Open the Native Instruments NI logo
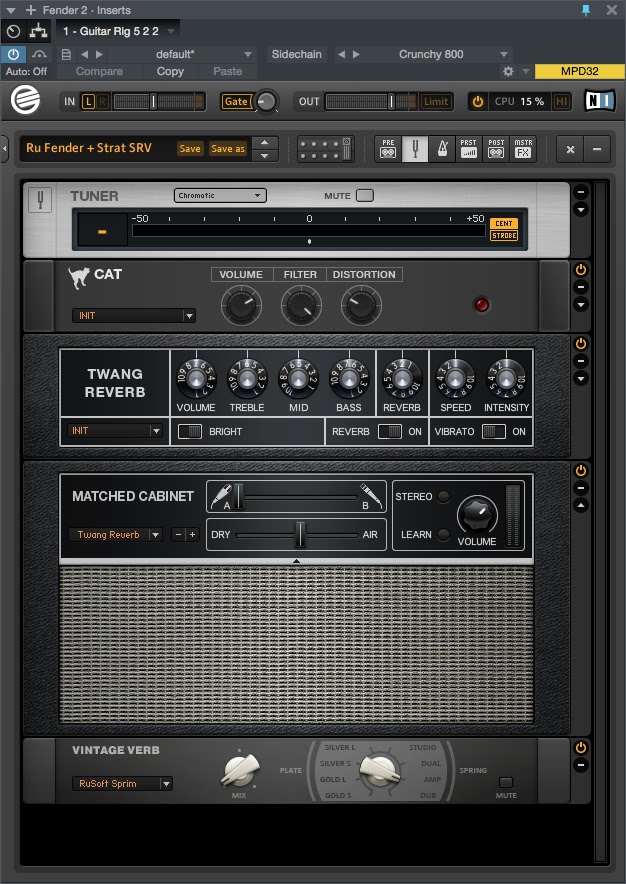 pos(599,101)
